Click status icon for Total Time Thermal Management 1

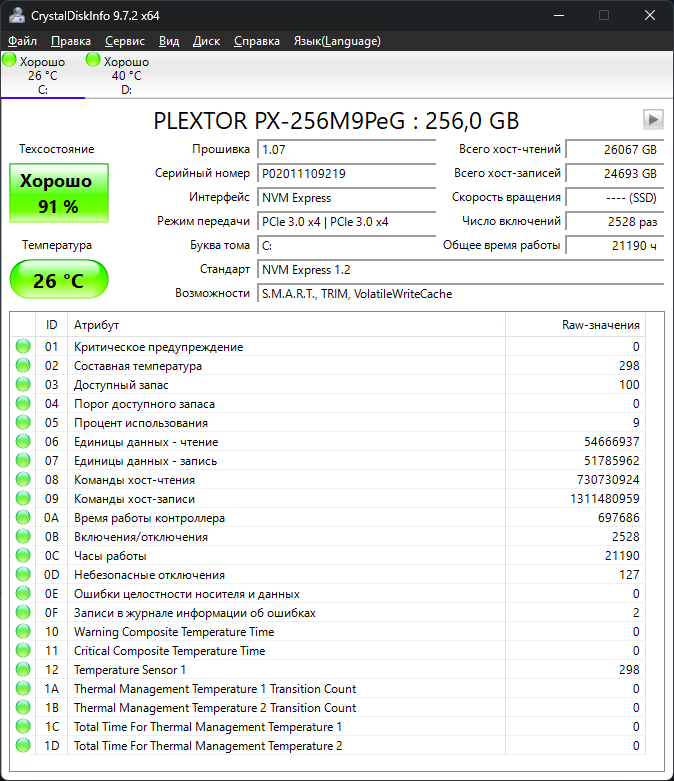pyautogui.click(x=23, y=726)
